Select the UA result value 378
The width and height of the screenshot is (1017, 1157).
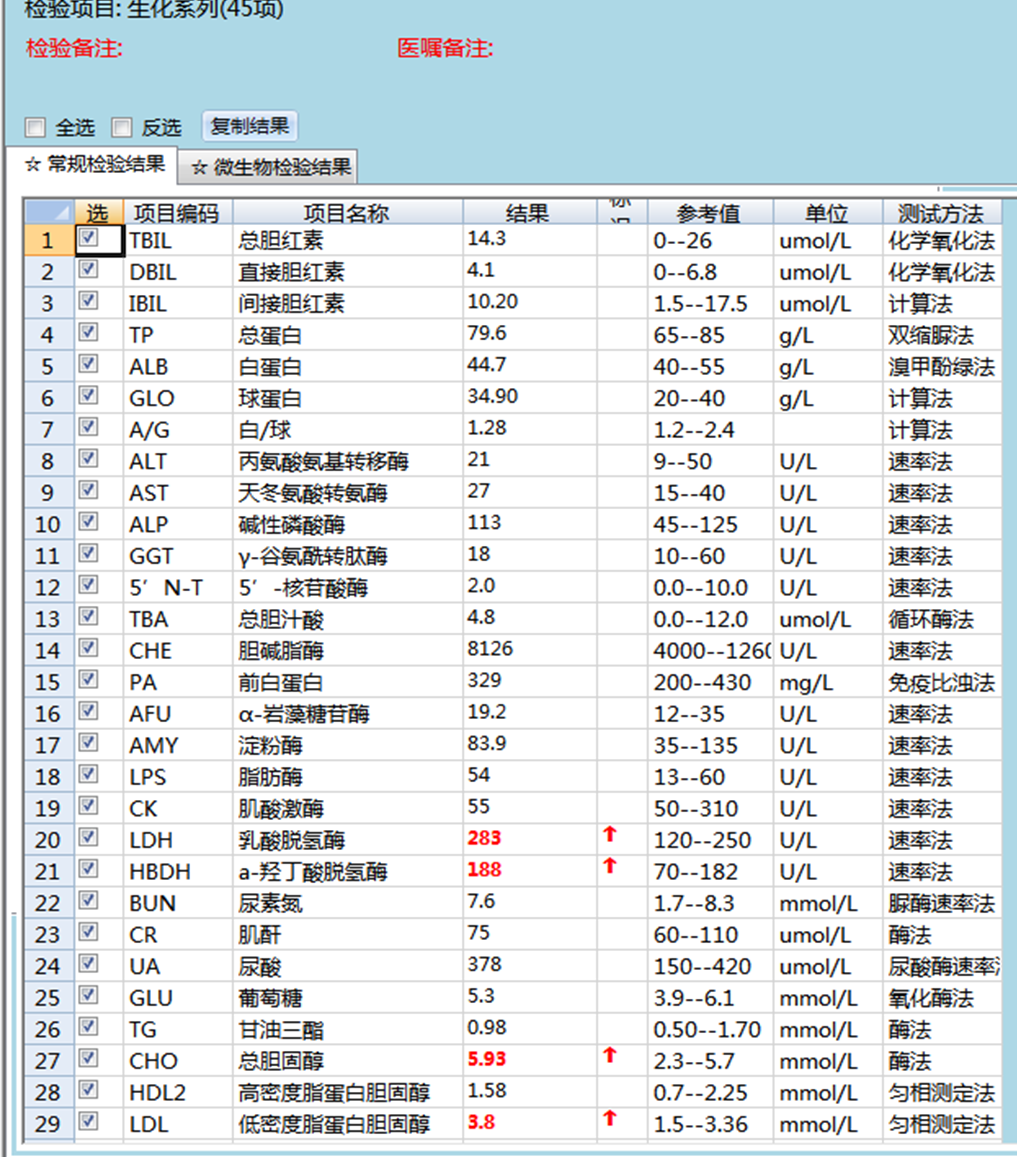pyautogui.click(x=484, y=964)
